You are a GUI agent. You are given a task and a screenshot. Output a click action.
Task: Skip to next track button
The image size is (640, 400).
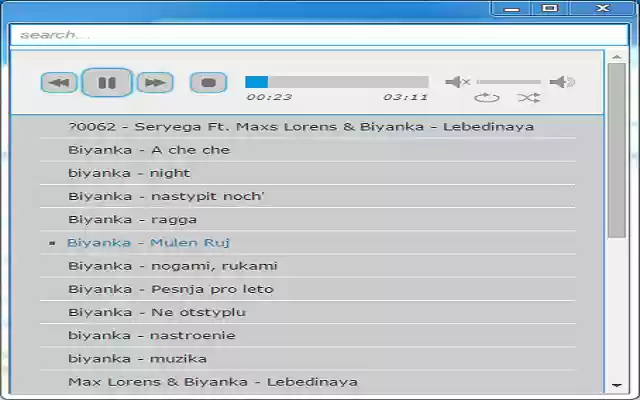[155, 83]
